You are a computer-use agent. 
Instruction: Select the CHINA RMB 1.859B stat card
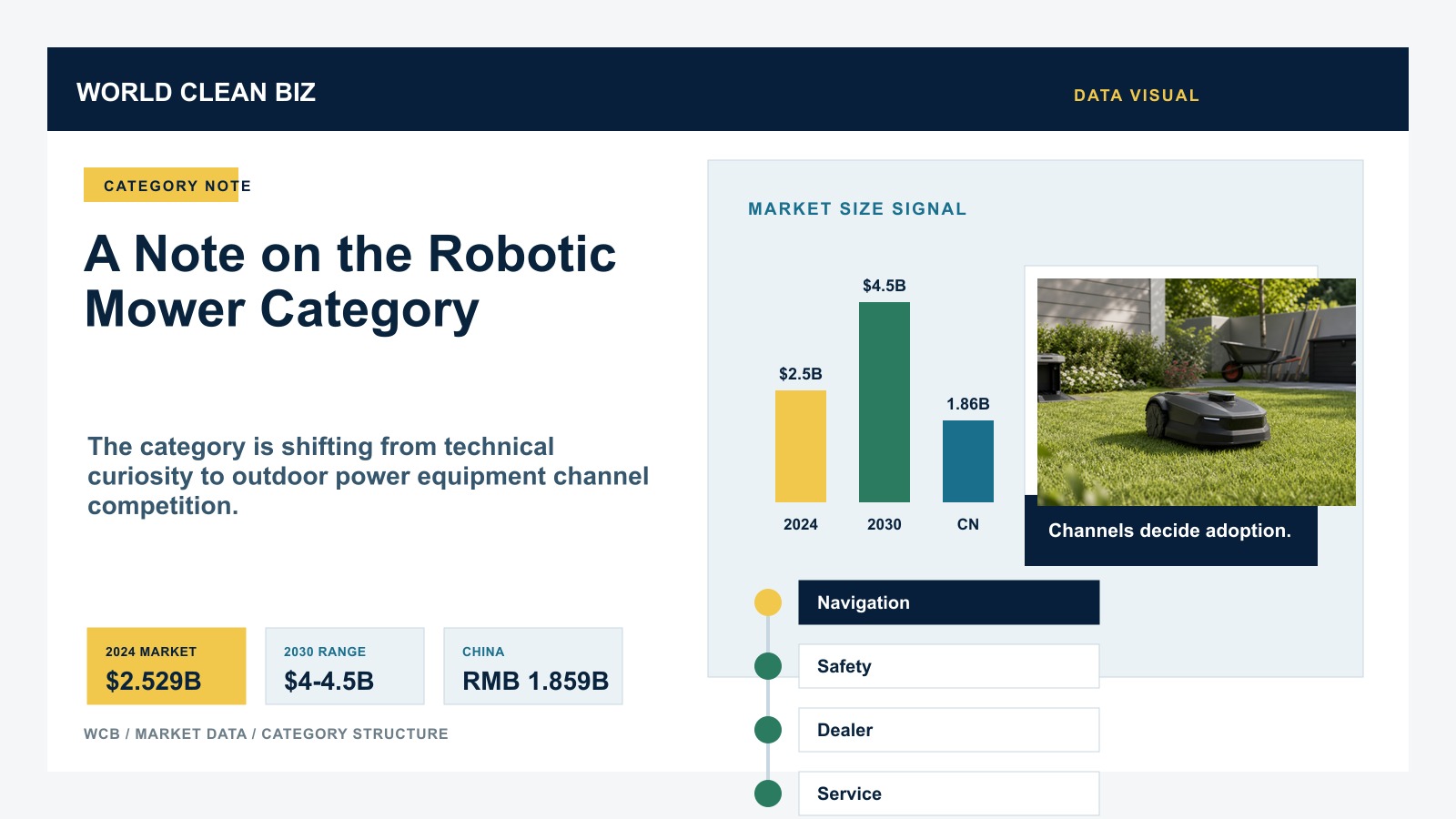[x=533, y=666]
